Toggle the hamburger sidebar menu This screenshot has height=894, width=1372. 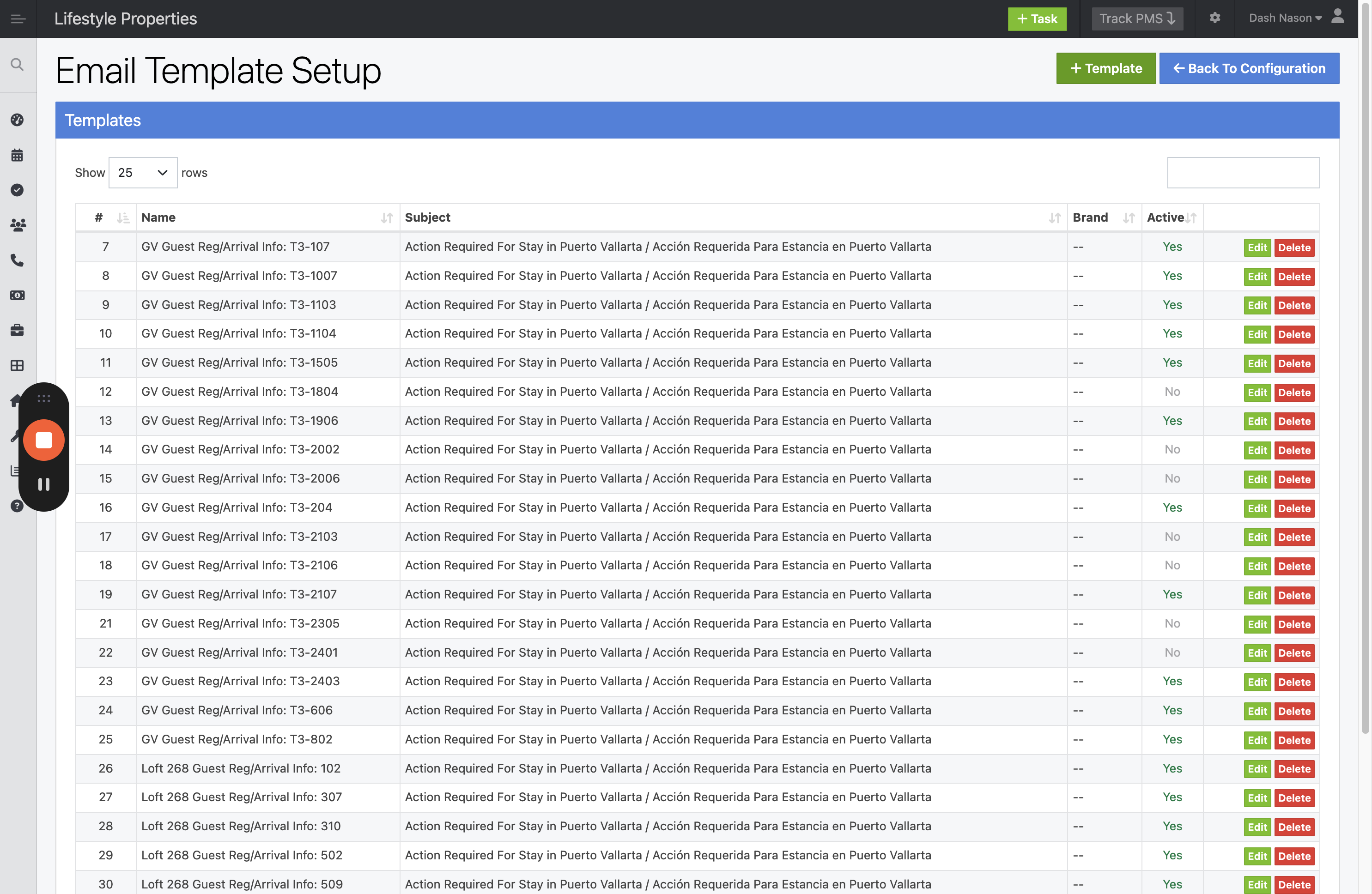coord(18,19)
